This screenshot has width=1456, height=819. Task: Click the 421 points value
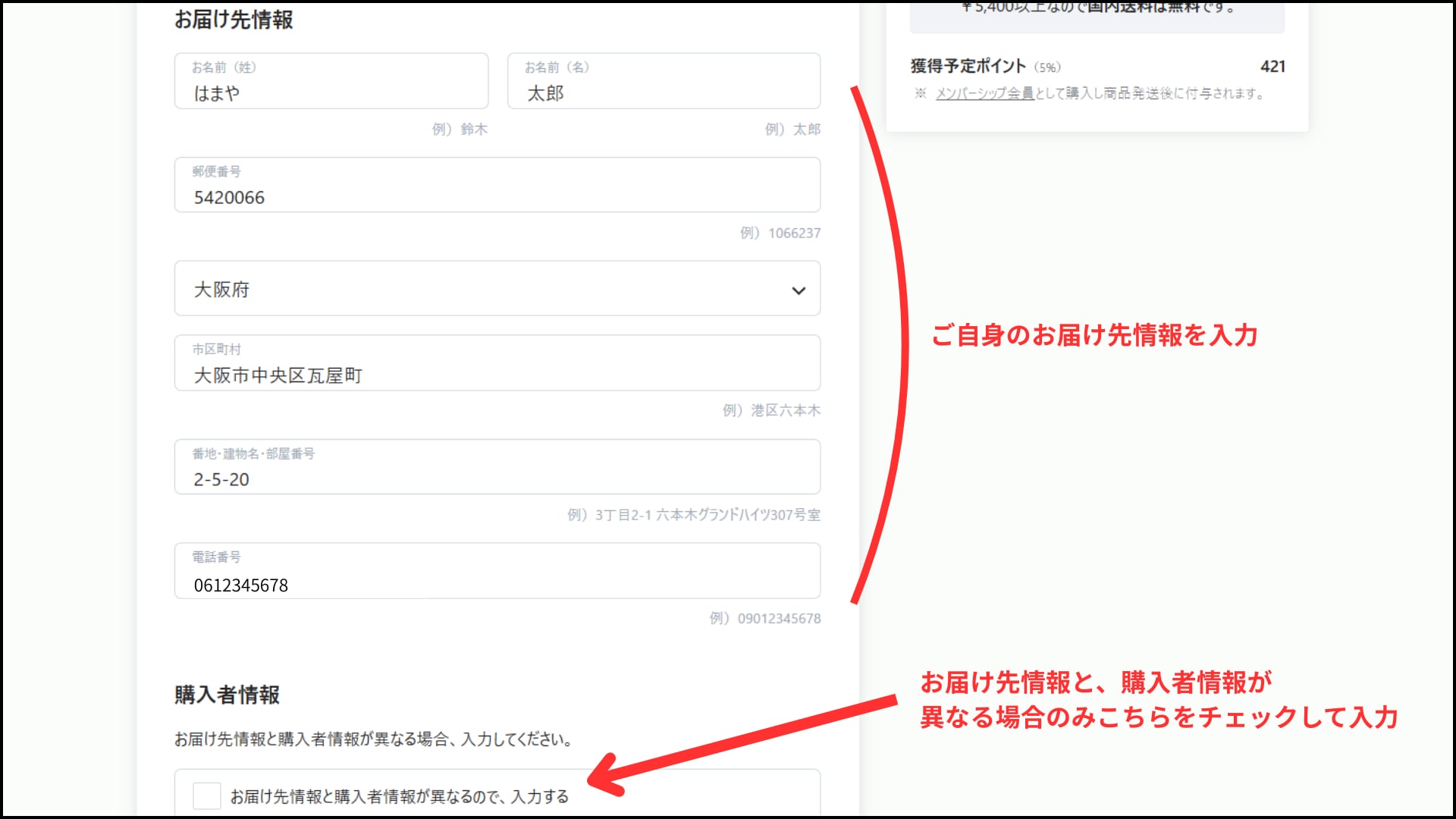tap(1272, 67)
